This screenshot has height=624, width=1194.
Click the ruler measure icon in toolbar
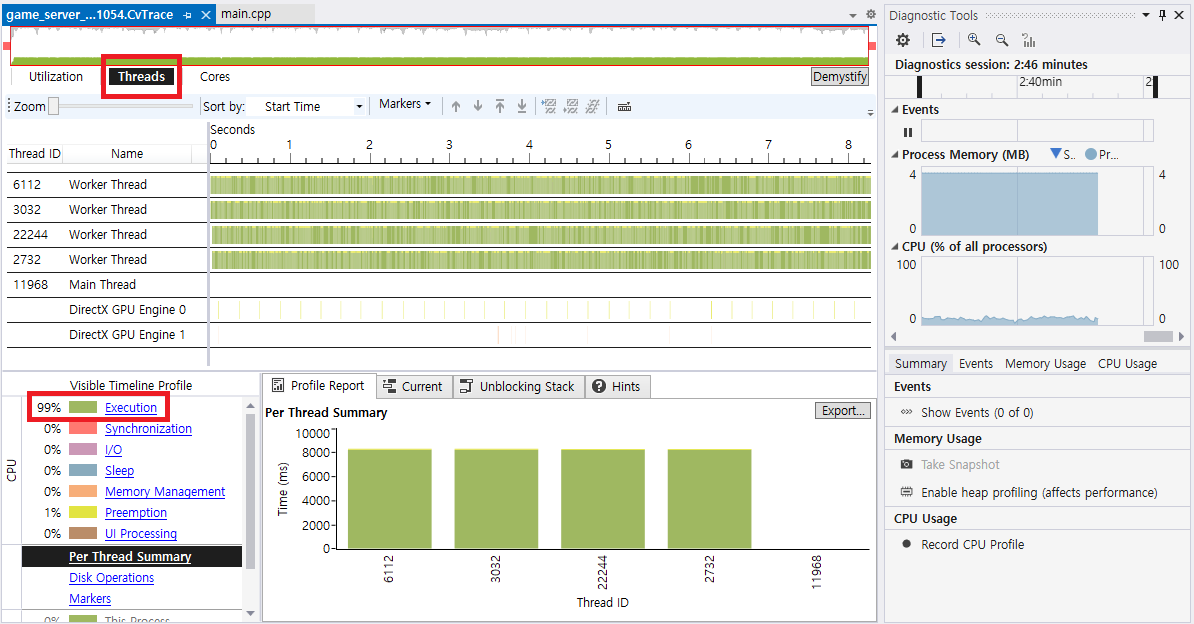point(624,106)
